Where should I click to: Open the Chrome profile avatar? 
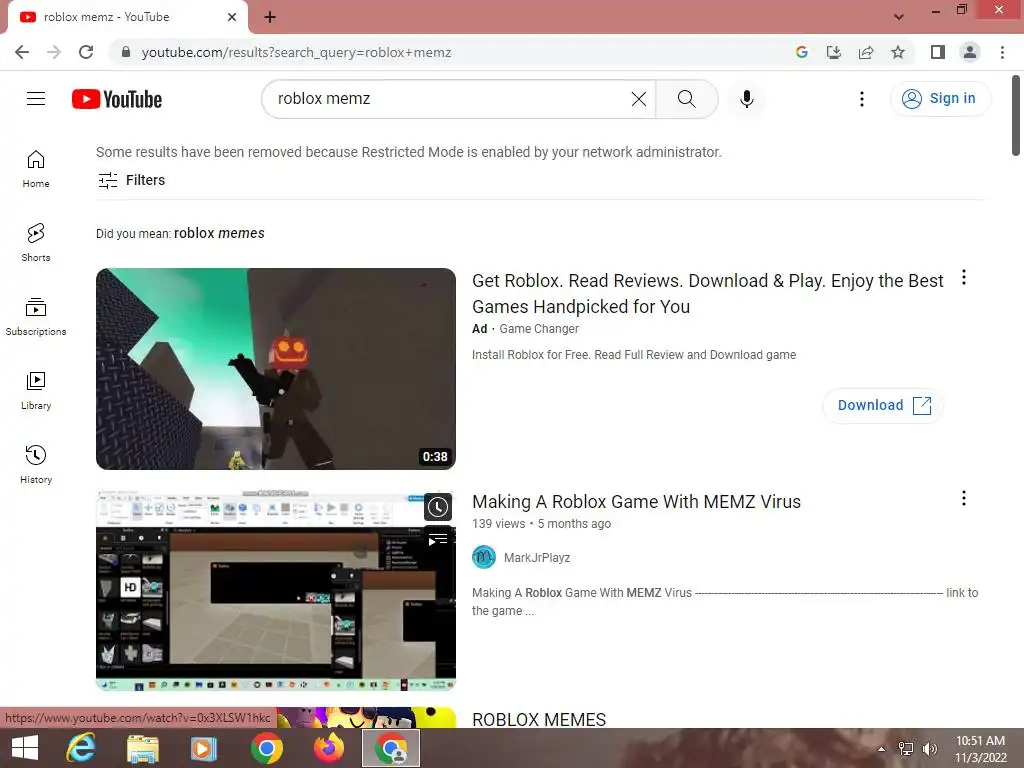coord(970,52)
